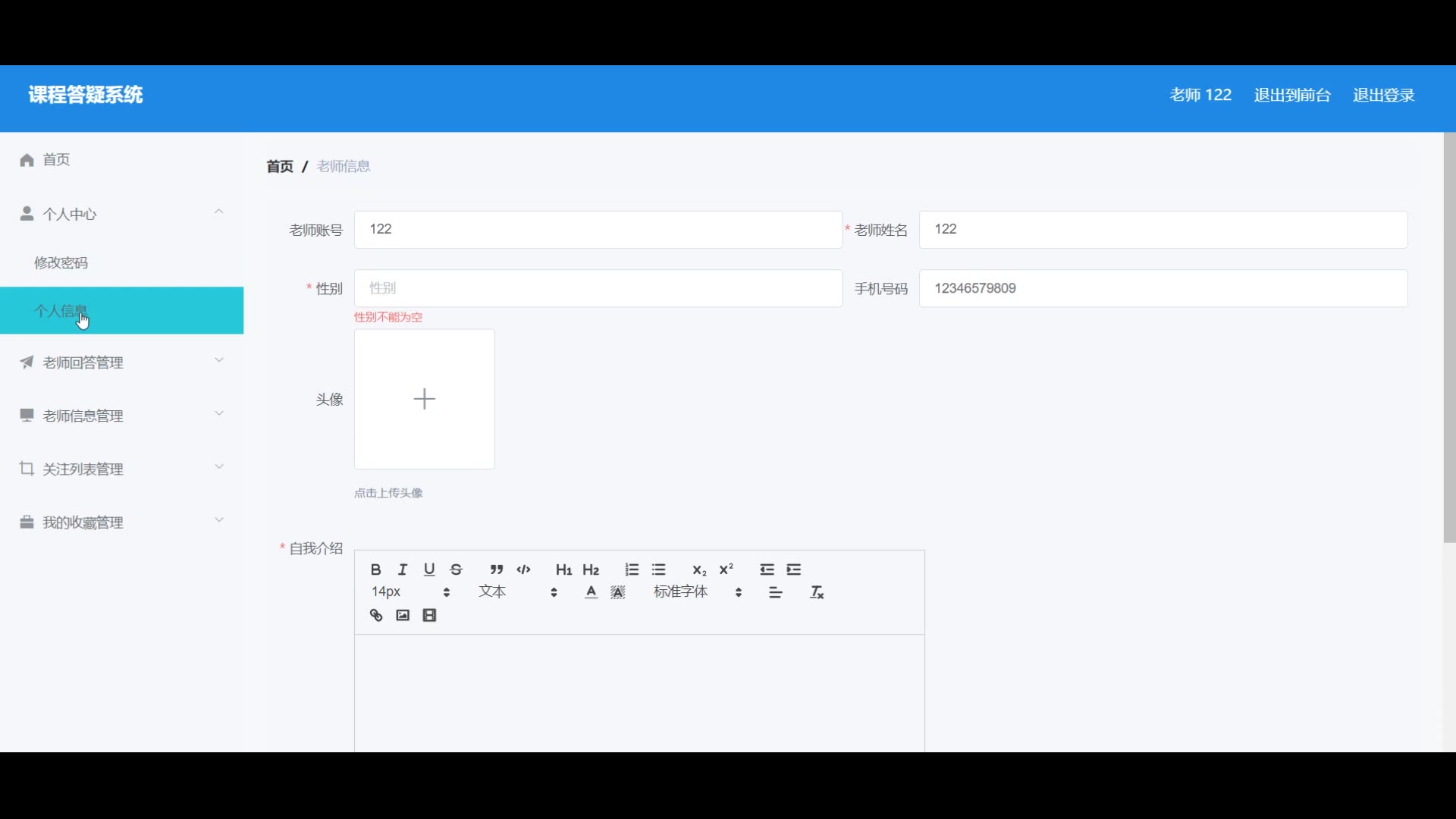Open the 修改密码 menu item
The image size is (1456, 819).
click(x=61, y=262)
